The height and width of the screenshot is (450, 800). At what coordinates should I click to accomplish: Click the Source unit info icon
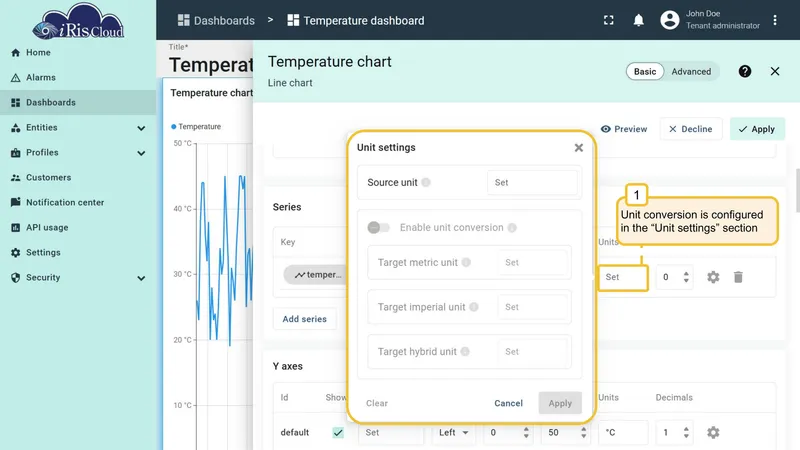click(x=426, y=182)
